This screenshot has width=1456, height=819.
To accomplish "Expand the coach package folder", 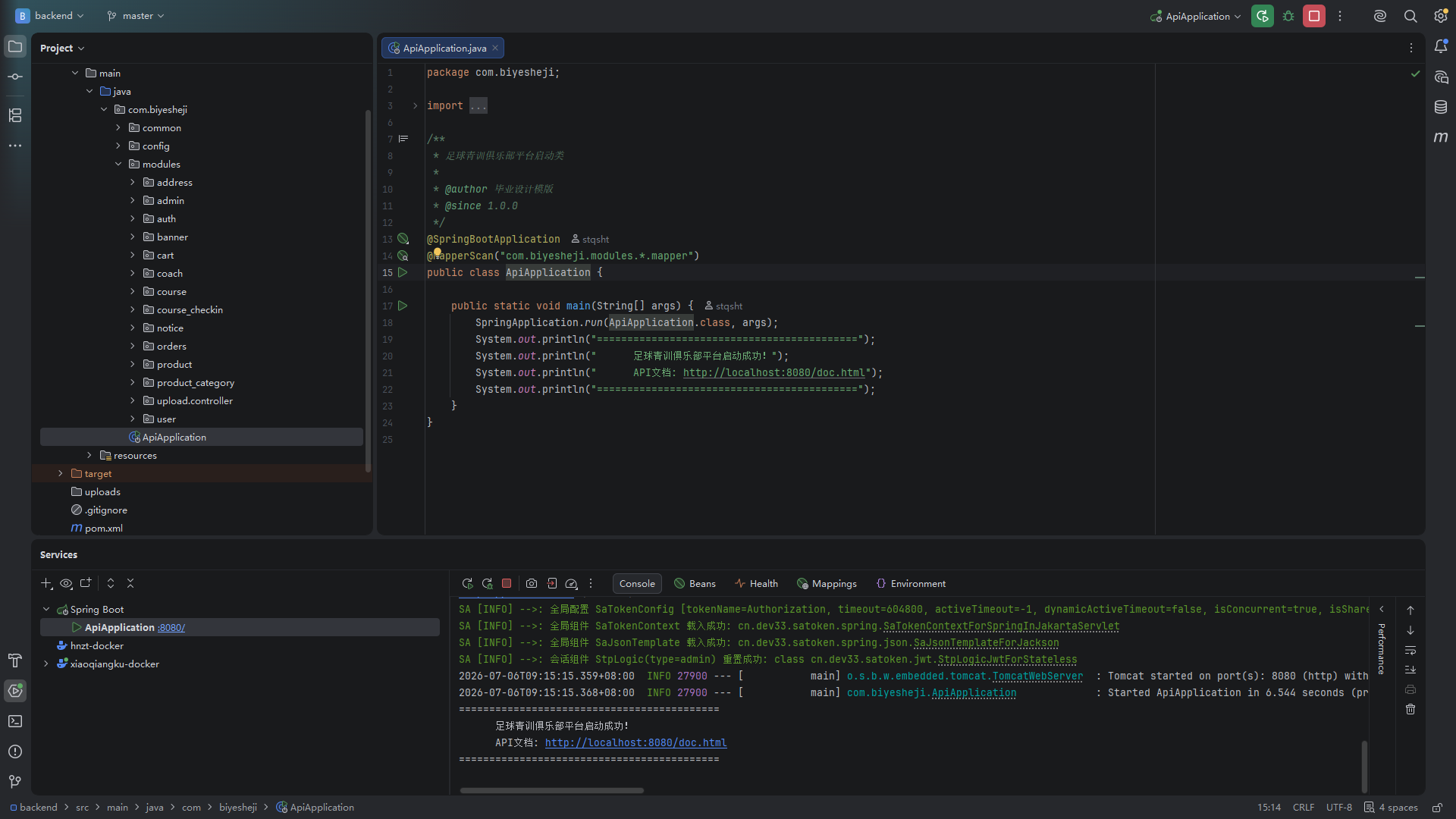I will coord(133,273).
